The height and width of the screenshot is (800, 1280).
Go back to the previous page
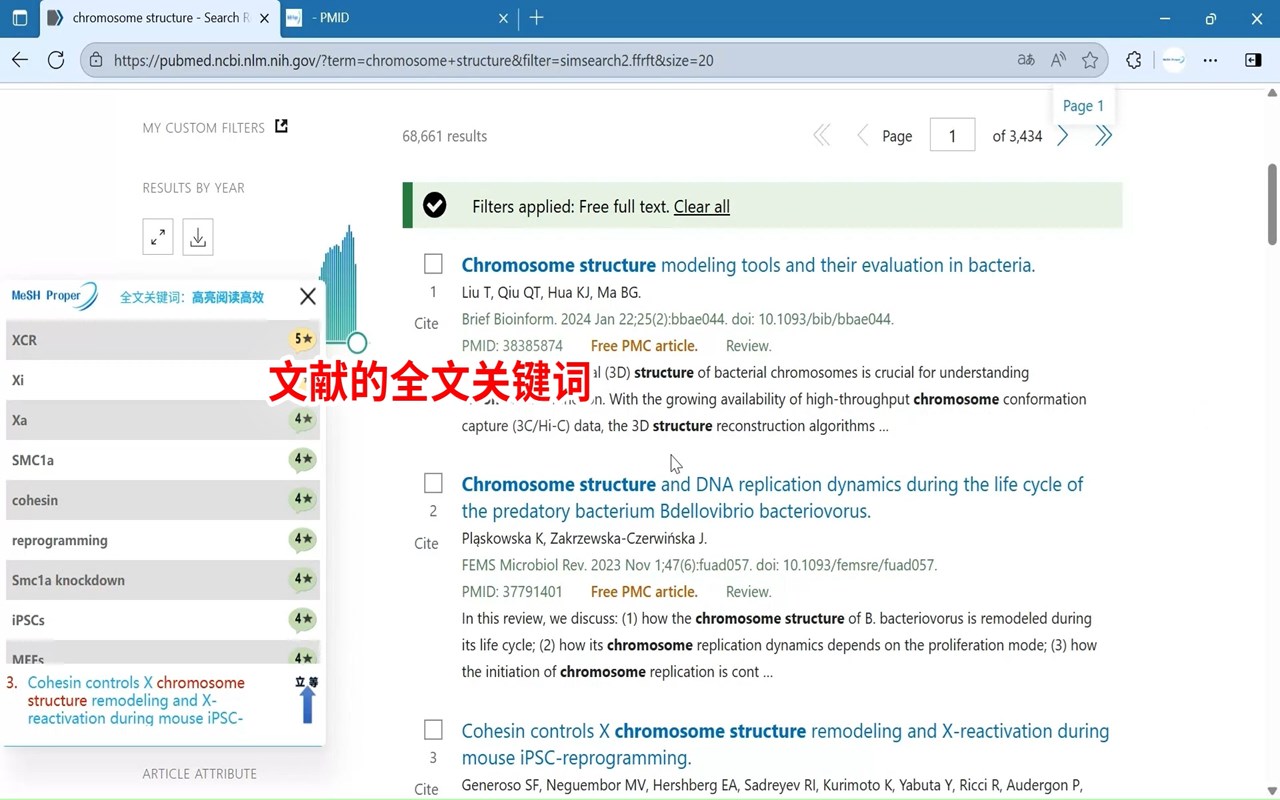(20, 60)
